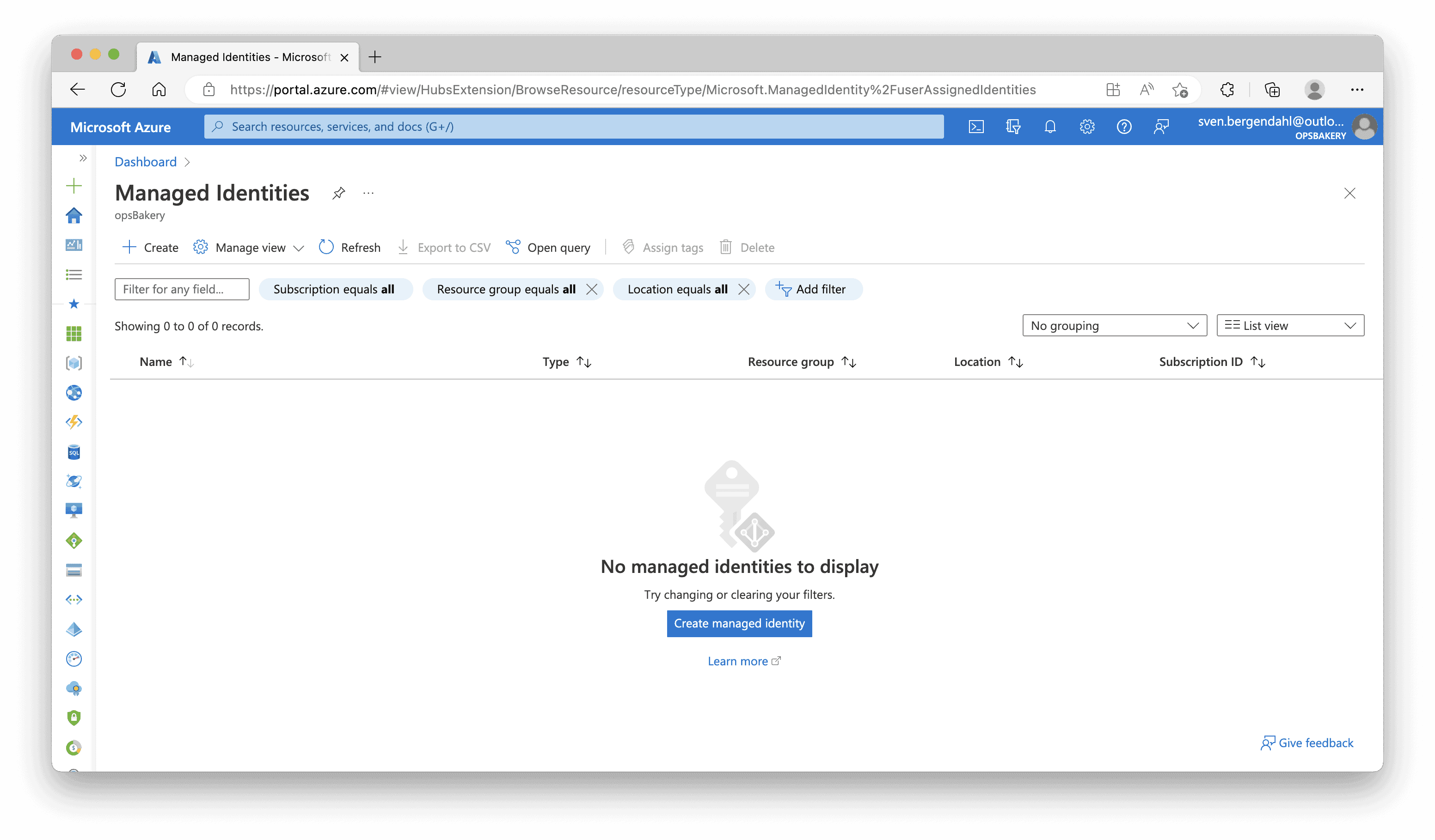The image size is (1435, 840).
Task: Expand the Manage view menu
Action: point(250,248)
